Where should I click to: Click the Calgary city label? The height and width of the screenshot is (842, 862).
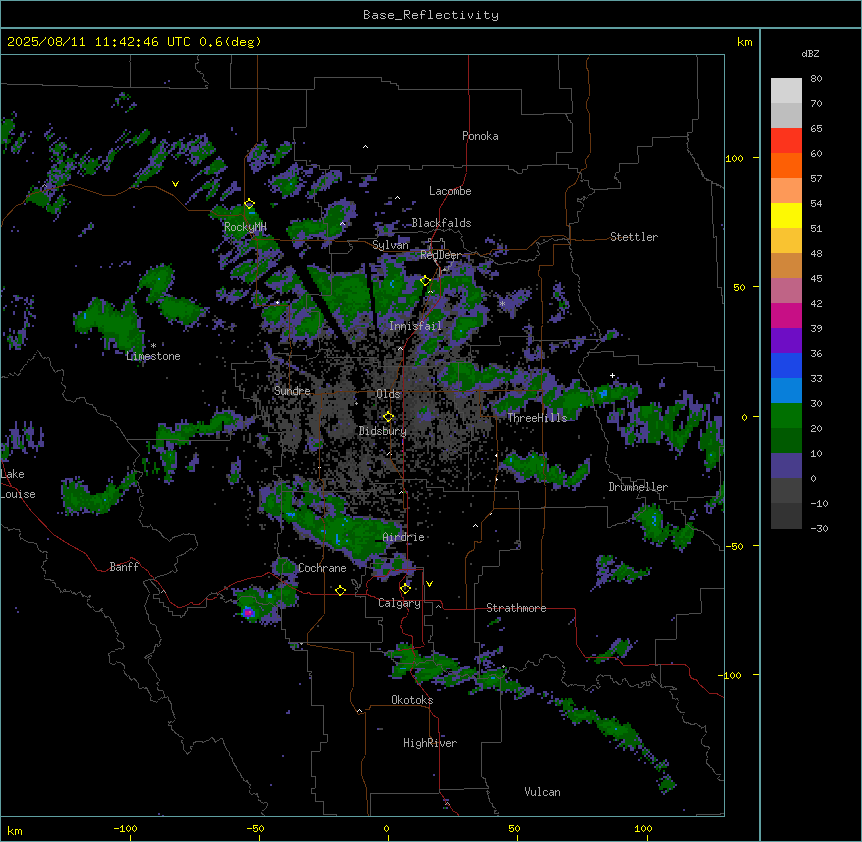pos(399,603)
